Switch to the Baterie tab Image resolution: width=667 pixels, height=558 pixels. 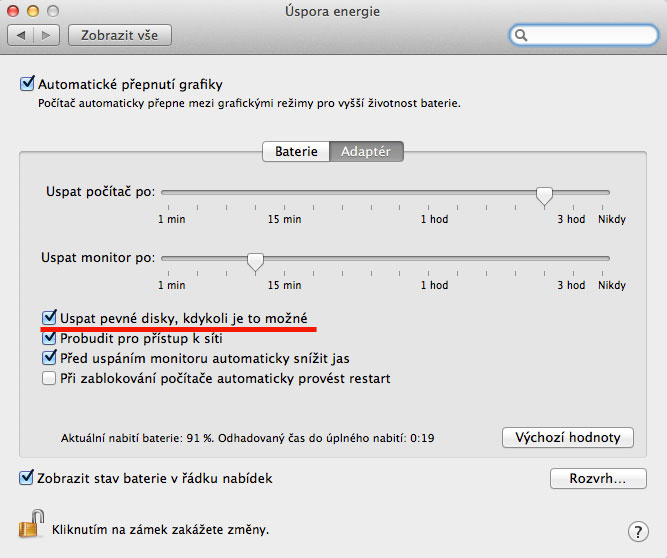[x=297, y=151]
